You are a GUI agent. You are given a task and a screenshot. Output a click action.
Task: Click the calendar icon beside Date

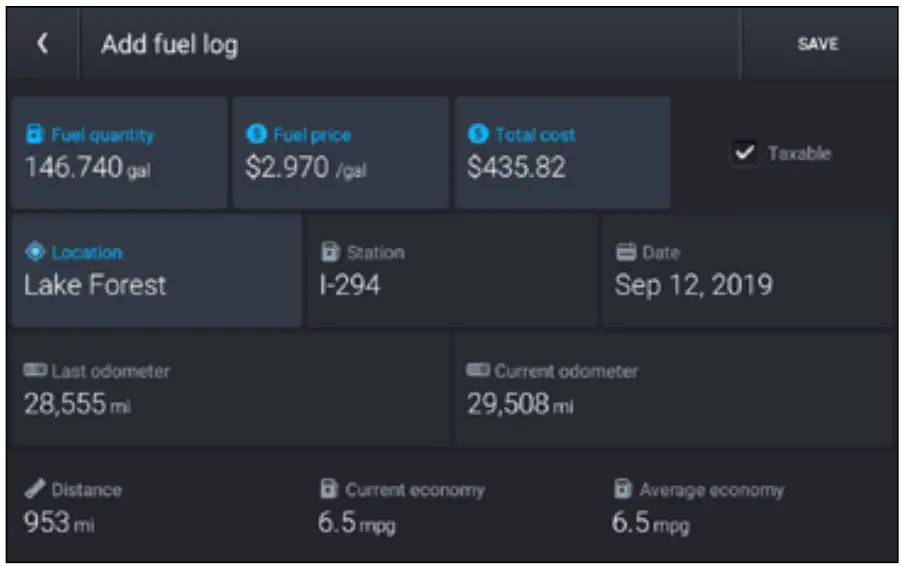[625, 253]
